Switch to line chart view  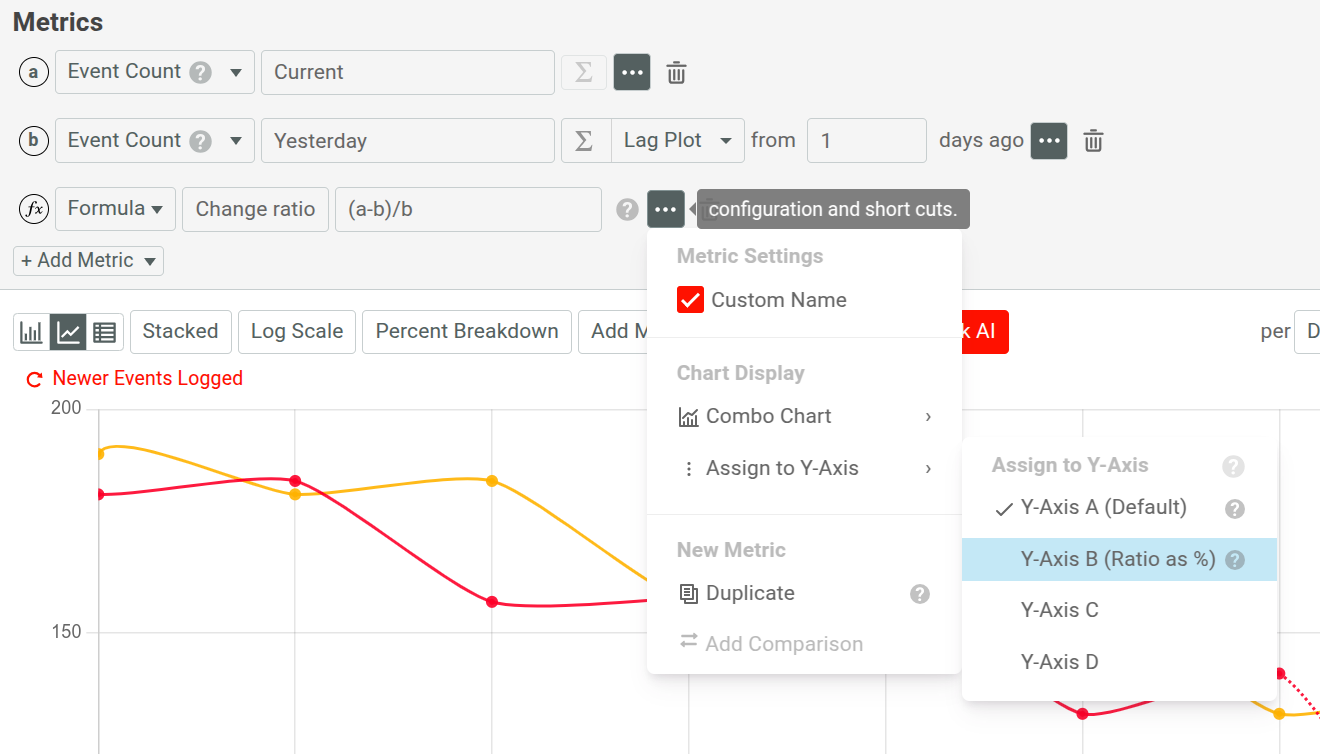[x=68, y=331]
